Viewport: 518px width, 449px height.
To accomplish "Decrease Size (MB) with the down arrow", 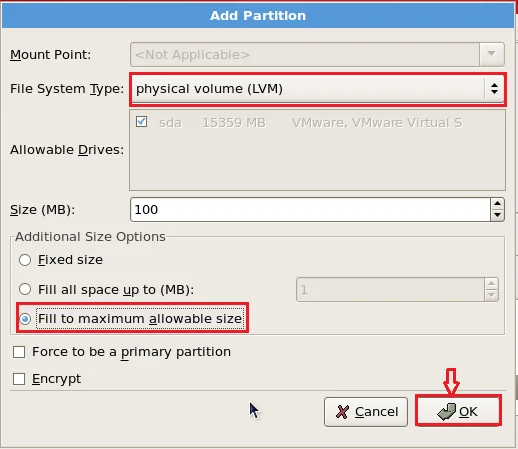I will coord(497,215).
